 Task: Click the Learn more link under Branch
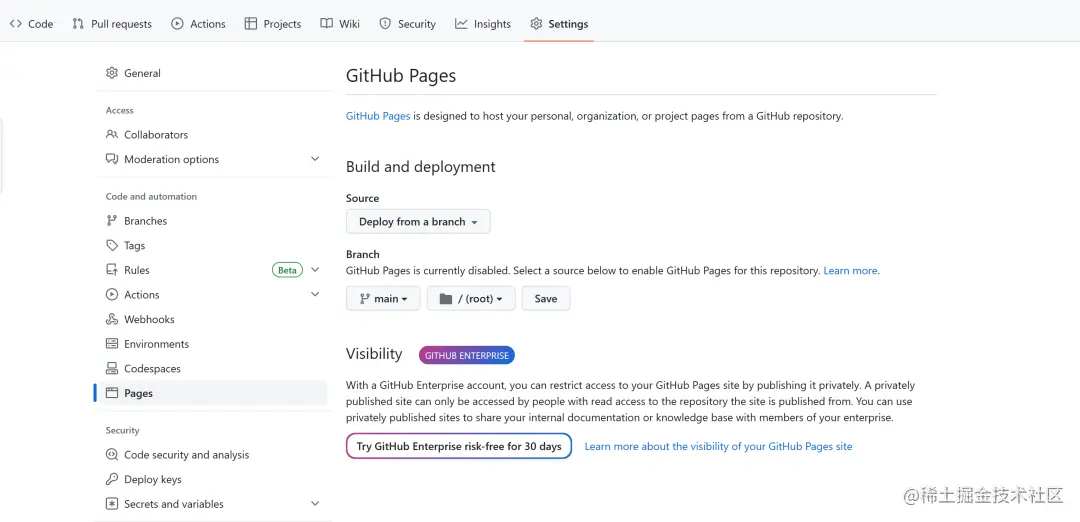point(851,271)
